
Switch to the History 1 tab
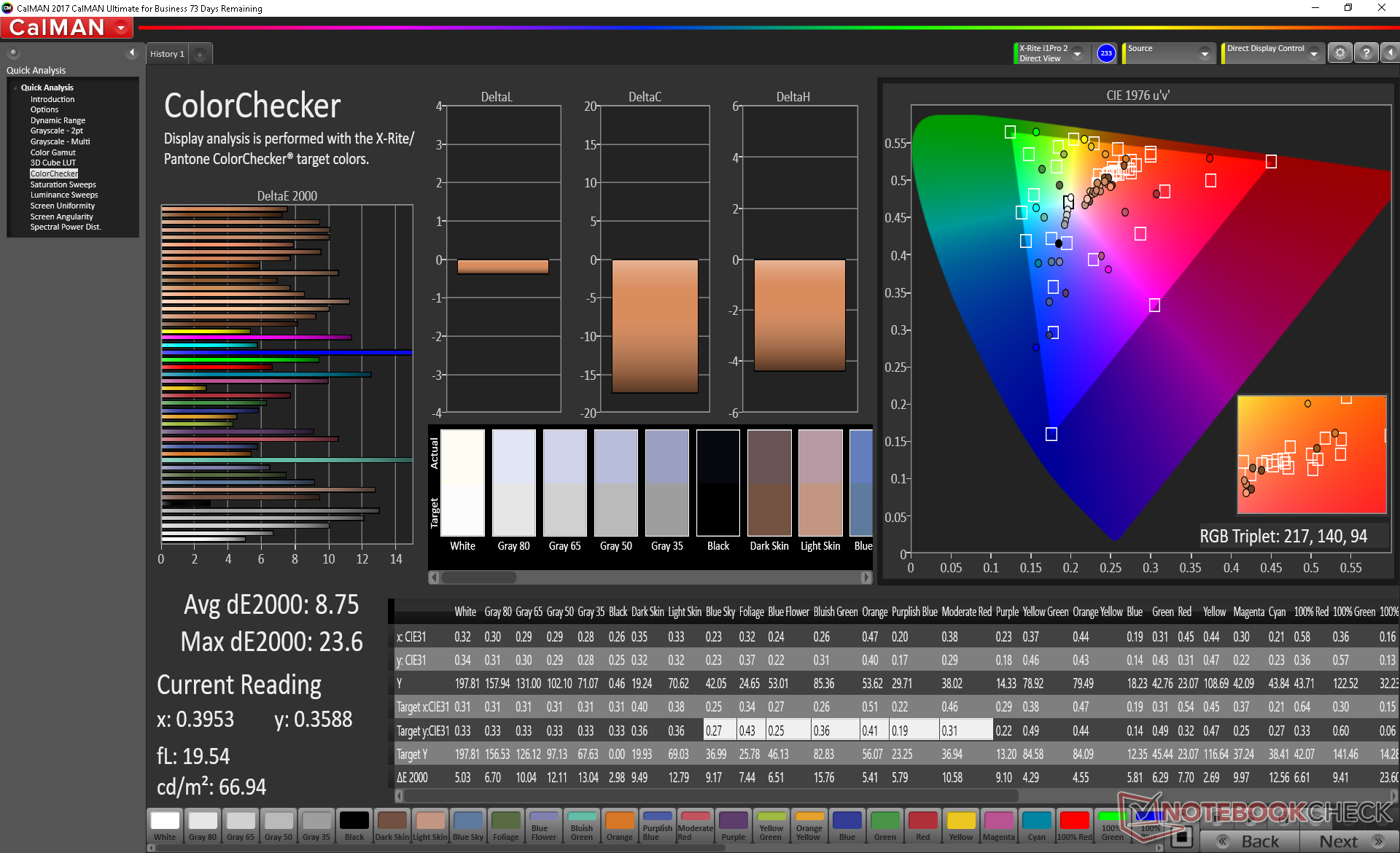point(167,54)
